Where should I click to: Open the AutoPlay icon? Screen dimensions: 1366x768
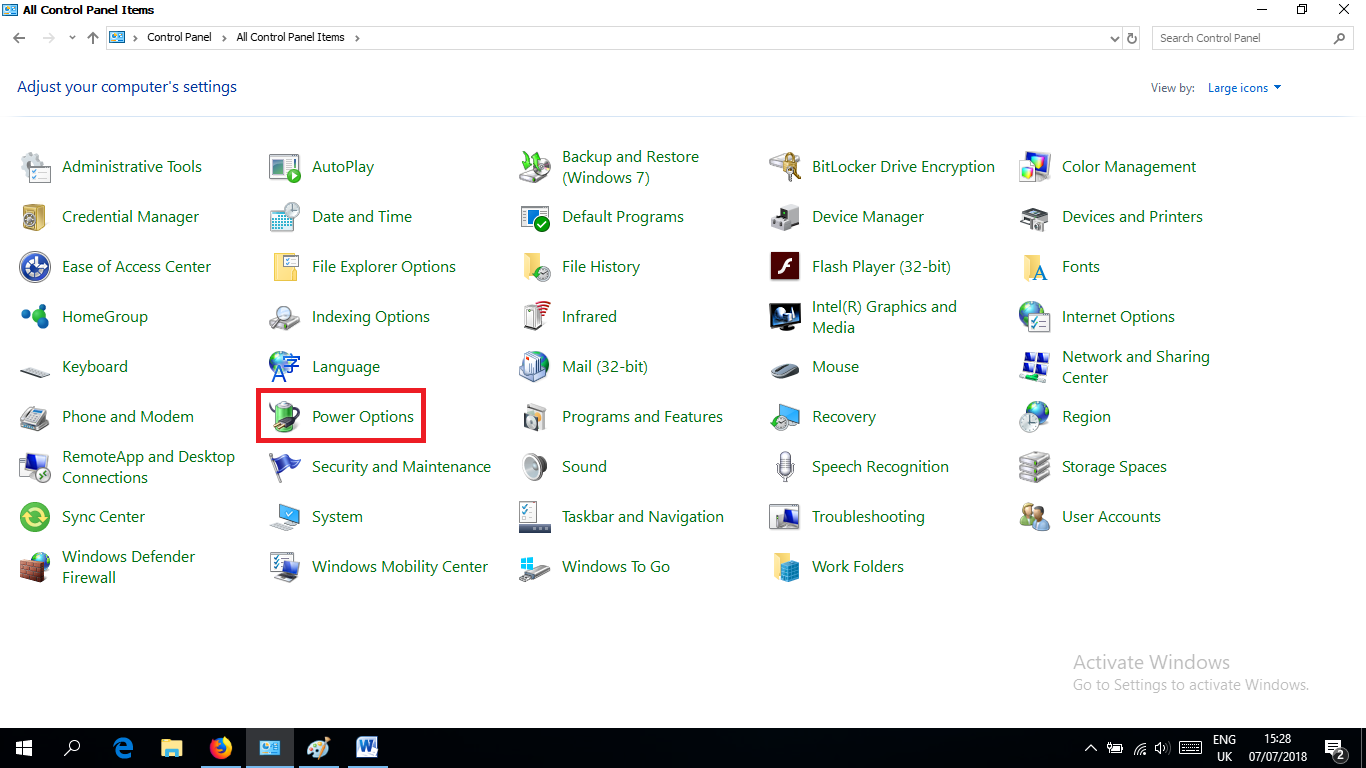point(285,167)
